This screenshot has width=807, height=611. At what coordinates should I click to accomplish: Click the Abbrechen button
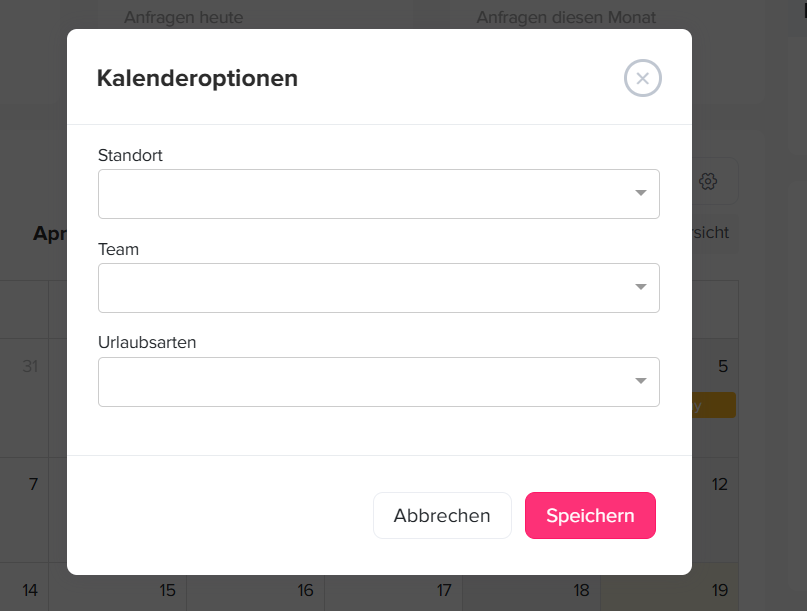click(x=442, y=515)
